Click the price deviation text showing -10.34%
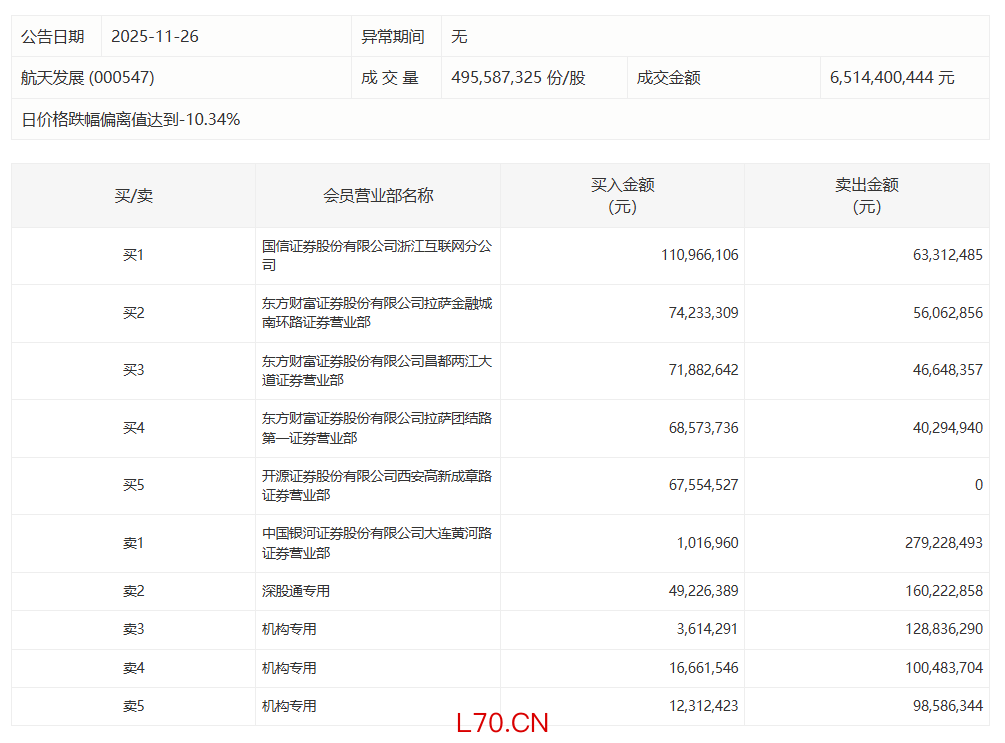1005x743 pixels. pyautogui.click(x=131, y=120)
